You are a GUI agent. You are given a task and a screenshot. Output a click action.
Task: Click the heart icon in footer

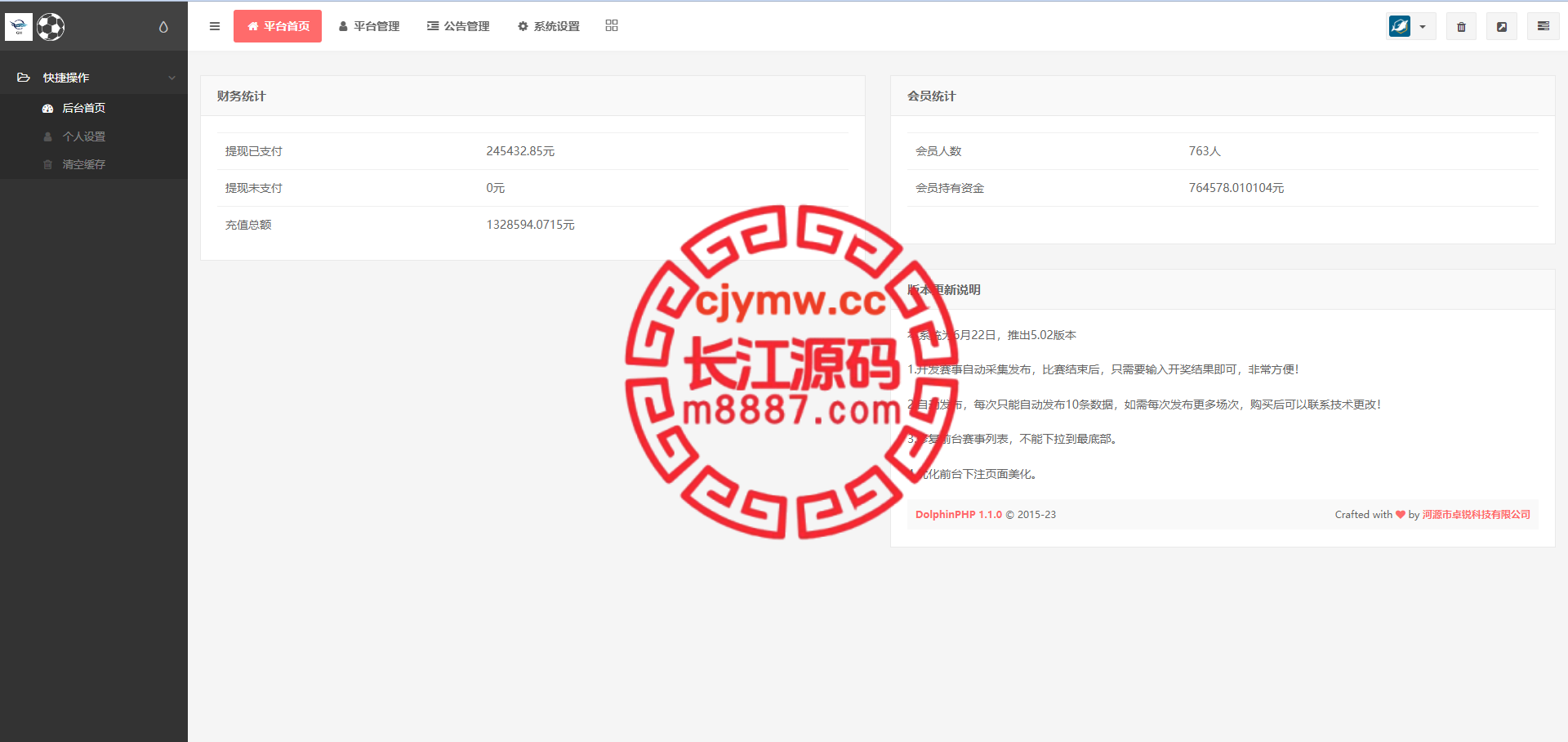pyautogui.click(x=1401, y=515)
